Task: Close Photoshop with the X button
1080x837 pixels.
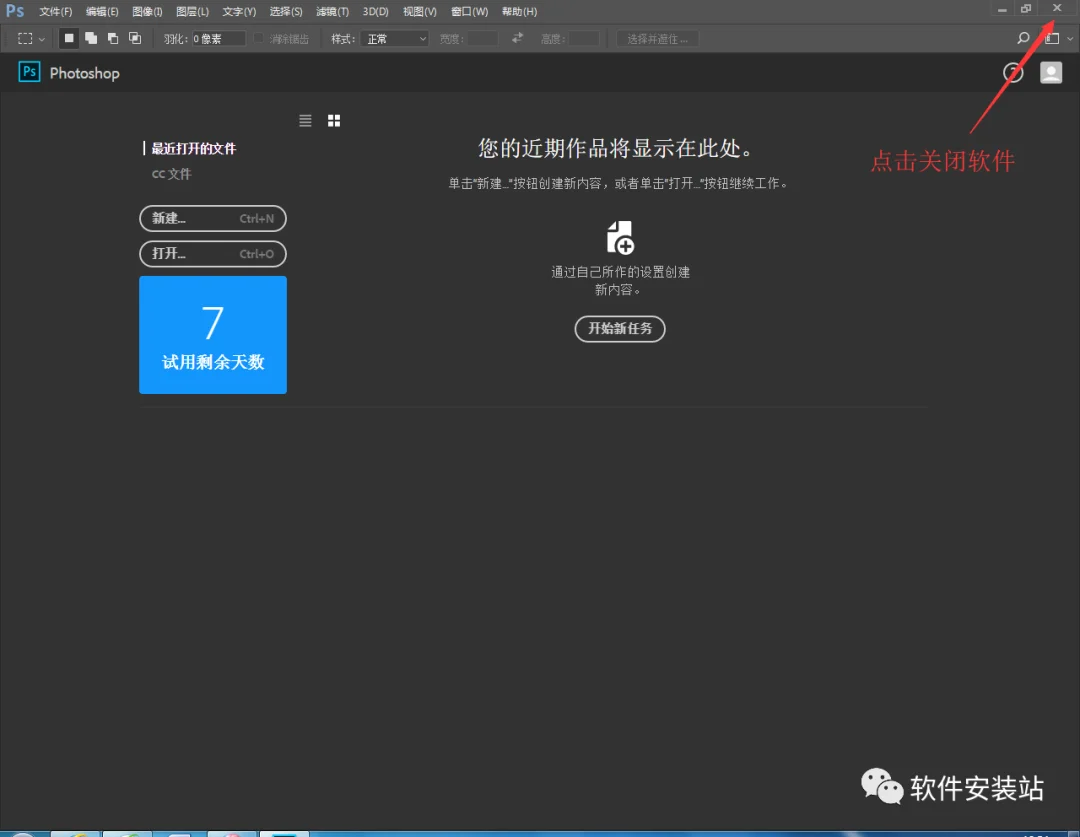Action: 1057,8
